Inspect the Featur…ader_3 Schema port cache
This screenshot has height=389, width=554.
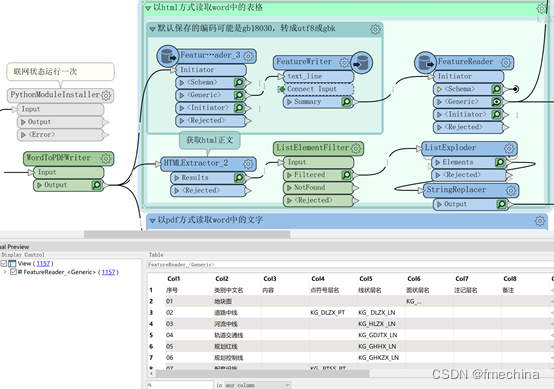239,82
